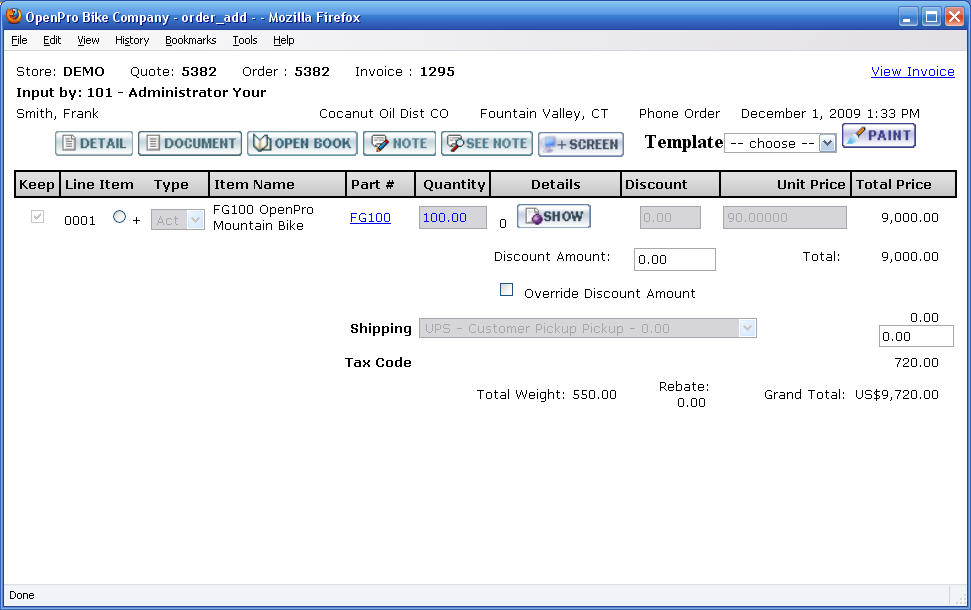Open the Type dropdown showing Act
The width and height of the screenshot is (971, 610).
click(178, 220)
